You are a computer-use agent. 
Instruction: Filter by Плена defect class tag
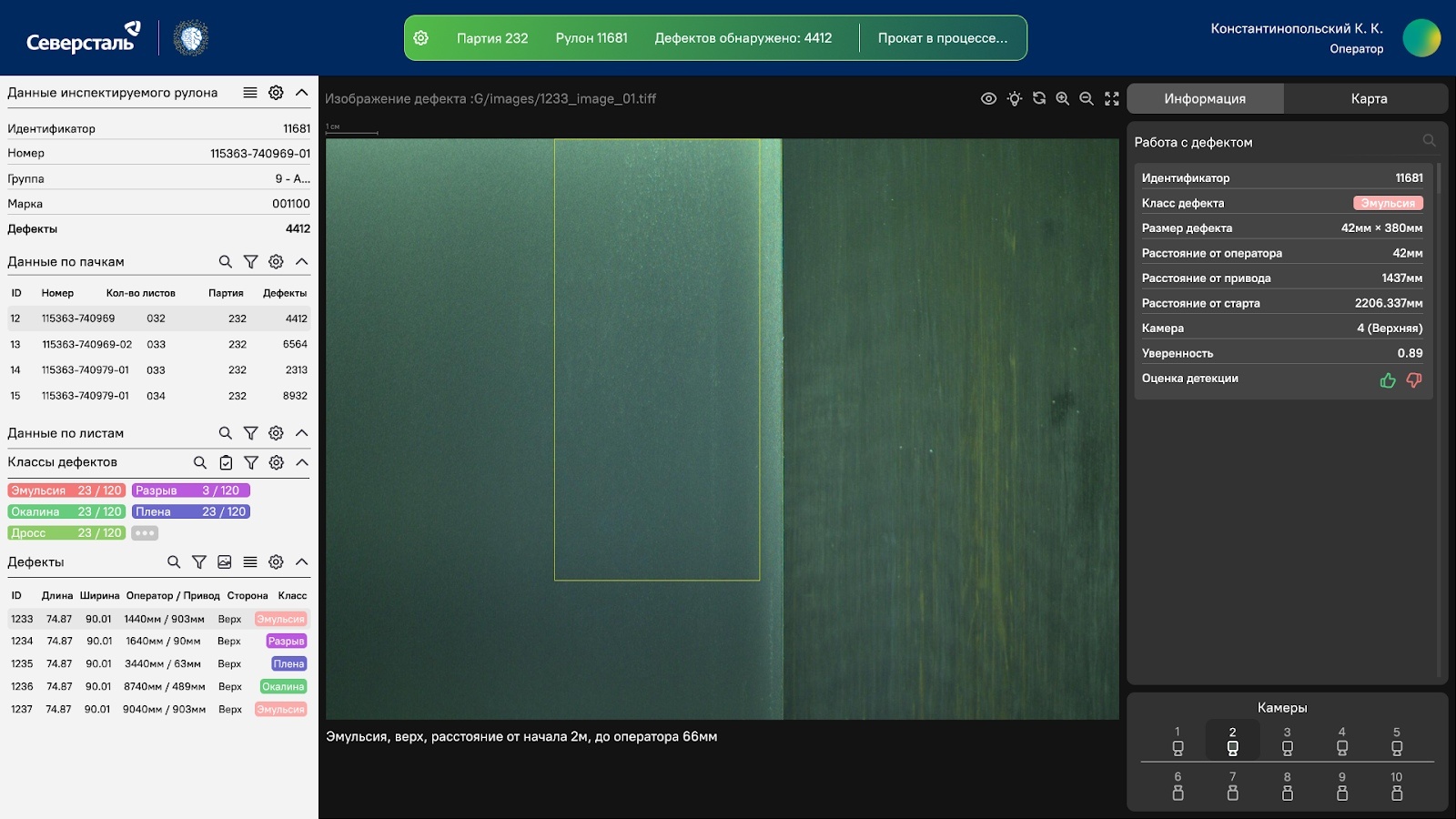coord(191,511)
